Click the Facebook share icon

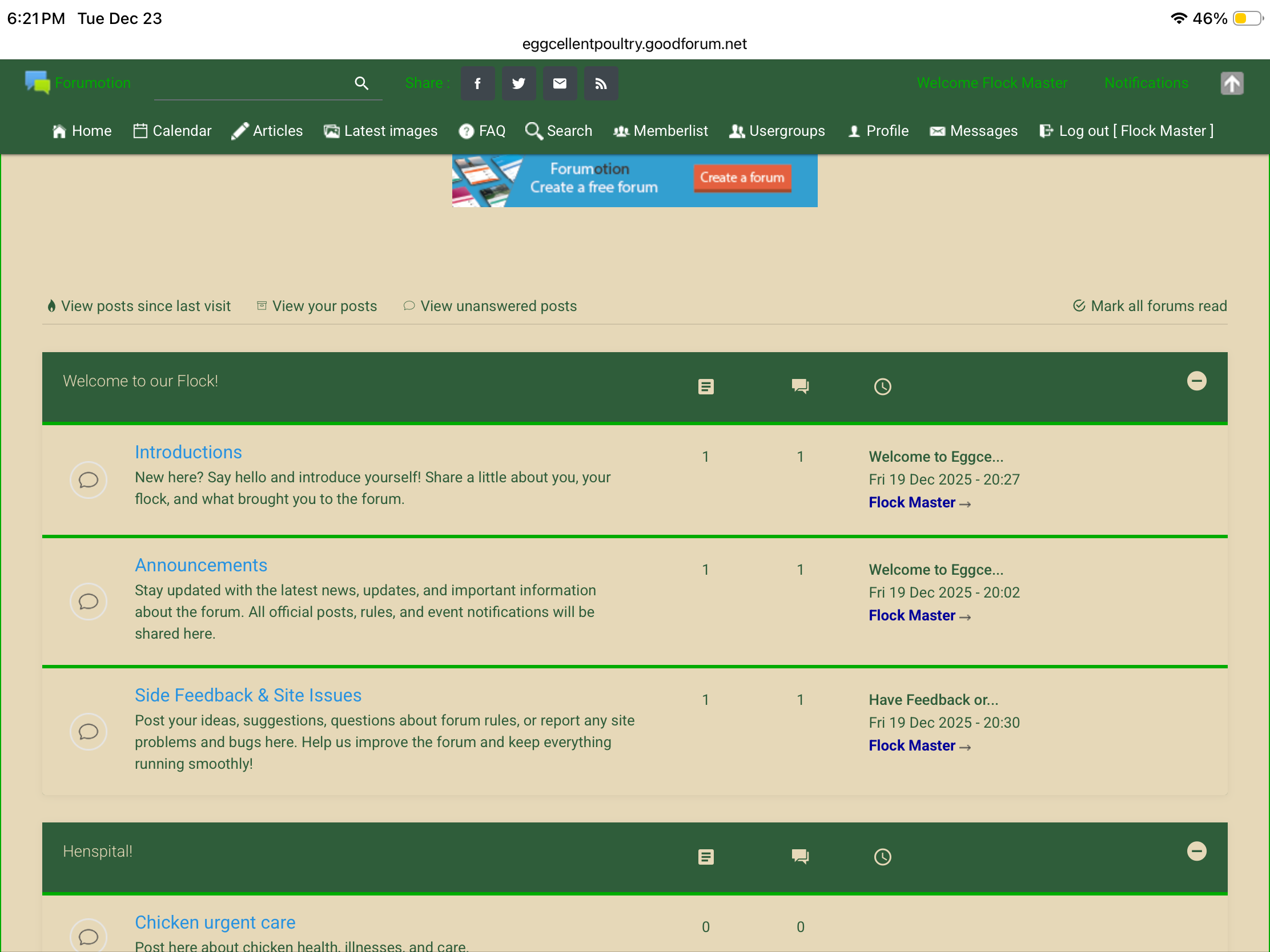pyautogui.click(x=477, y=84)
